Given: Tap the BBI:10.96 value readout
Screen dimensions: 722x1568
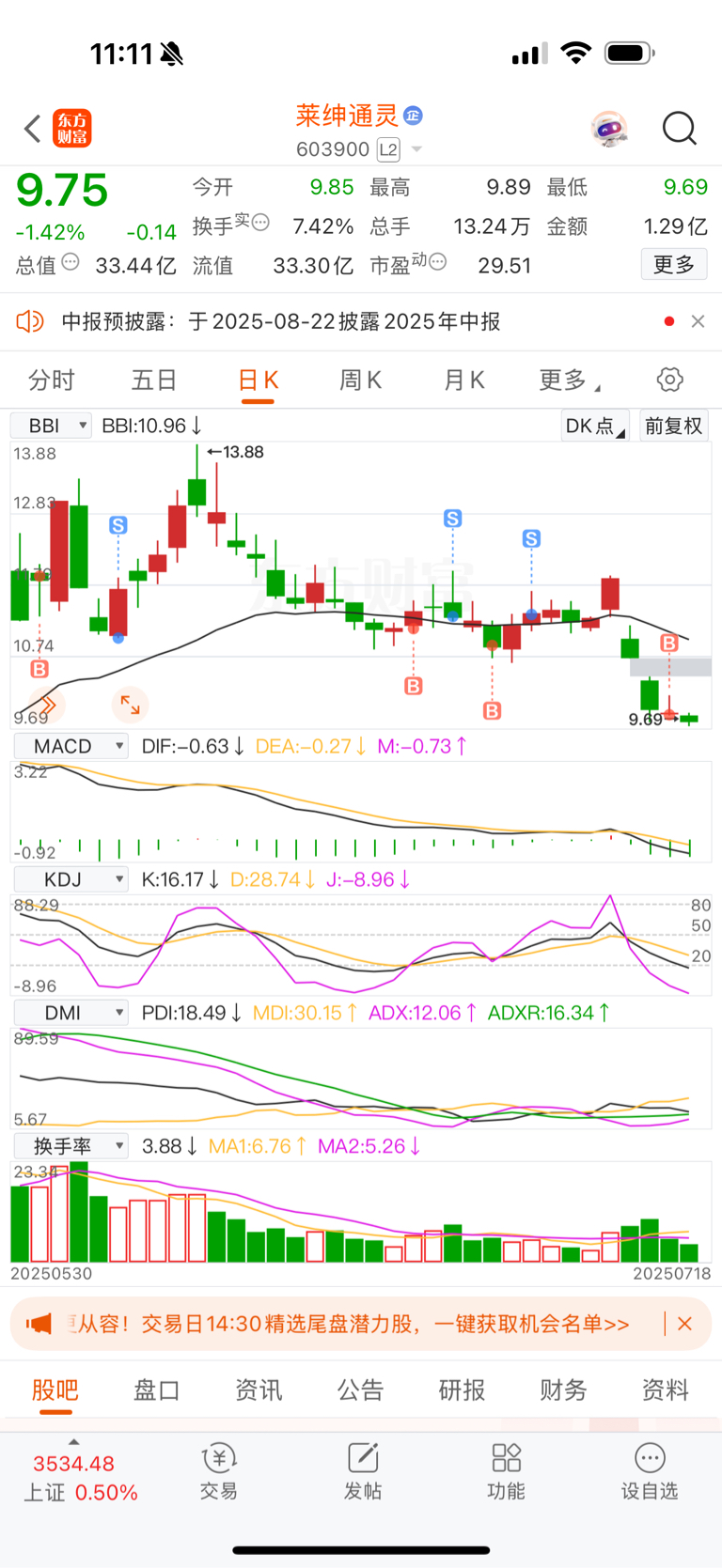Looking at the screenshot, I should point(151,426).
